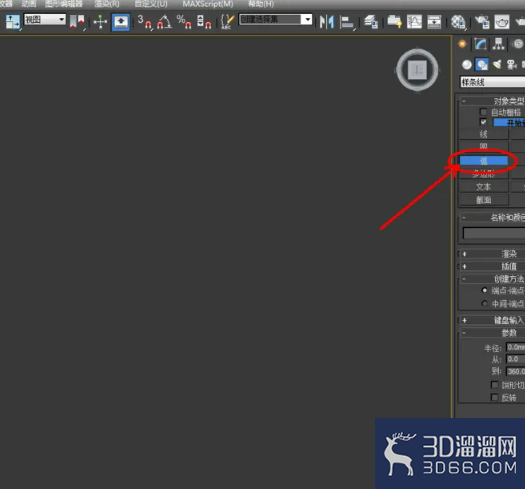This screenshot has height=489, width=525.
Task: Open the 自定义(U) menu
Action: [151, 4]
